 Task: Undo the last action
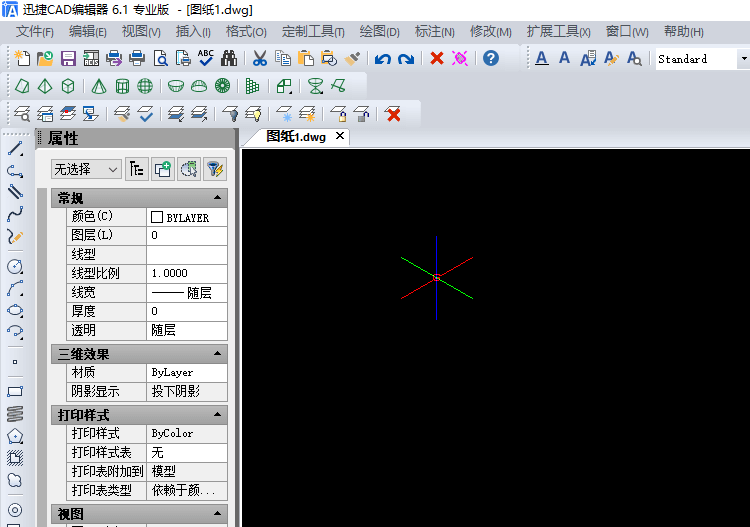[x=383, y=58]
